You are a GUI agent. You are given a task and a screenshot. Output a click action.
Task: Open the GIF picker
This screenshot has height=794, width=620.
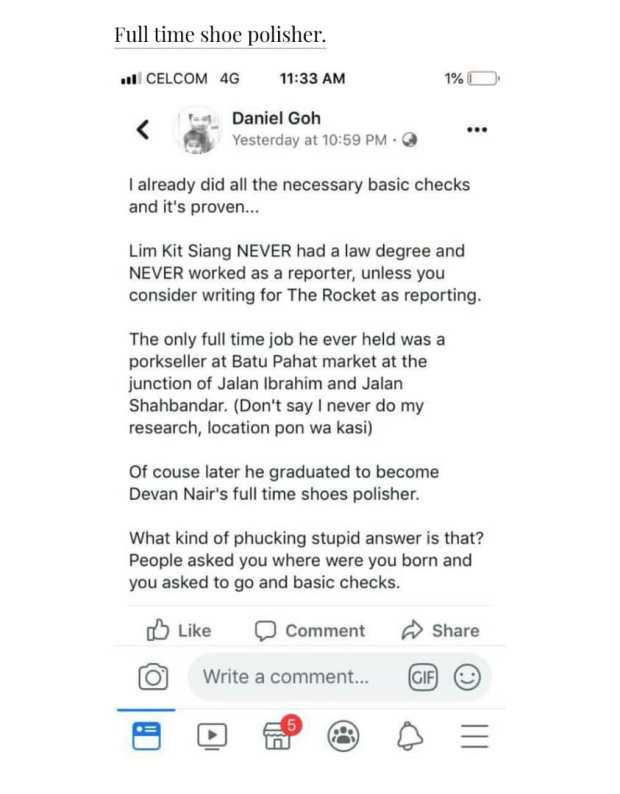point(423,677)
